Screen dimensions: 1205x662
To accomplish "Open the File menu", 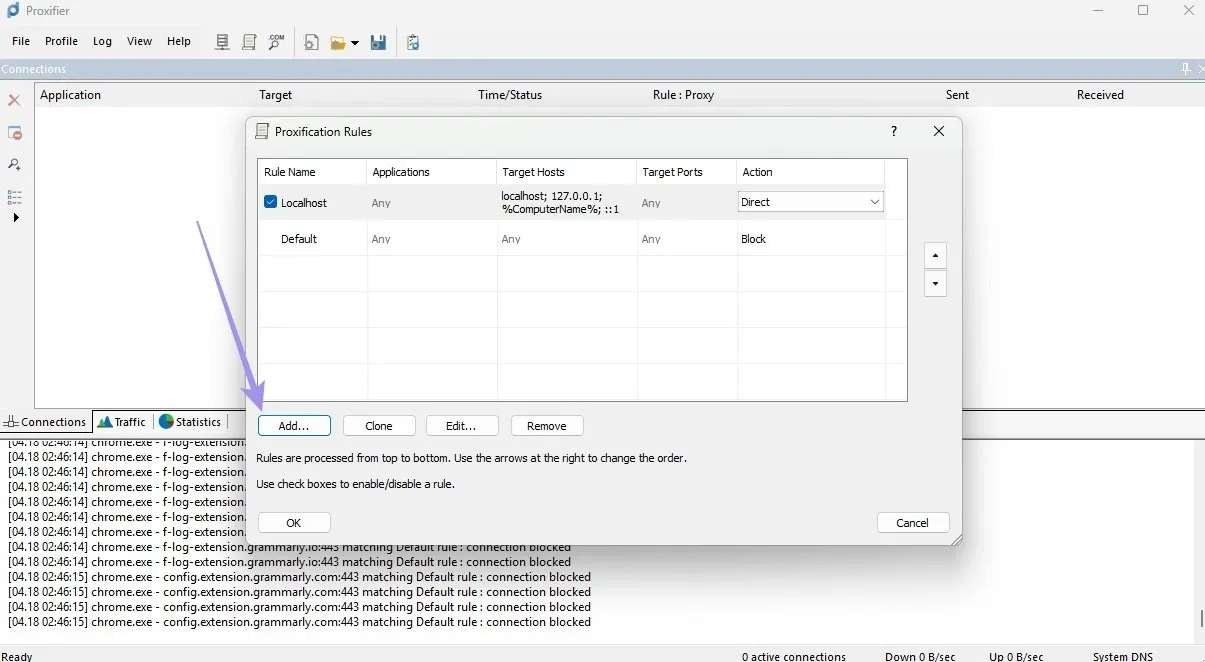I will coord(21,42).
